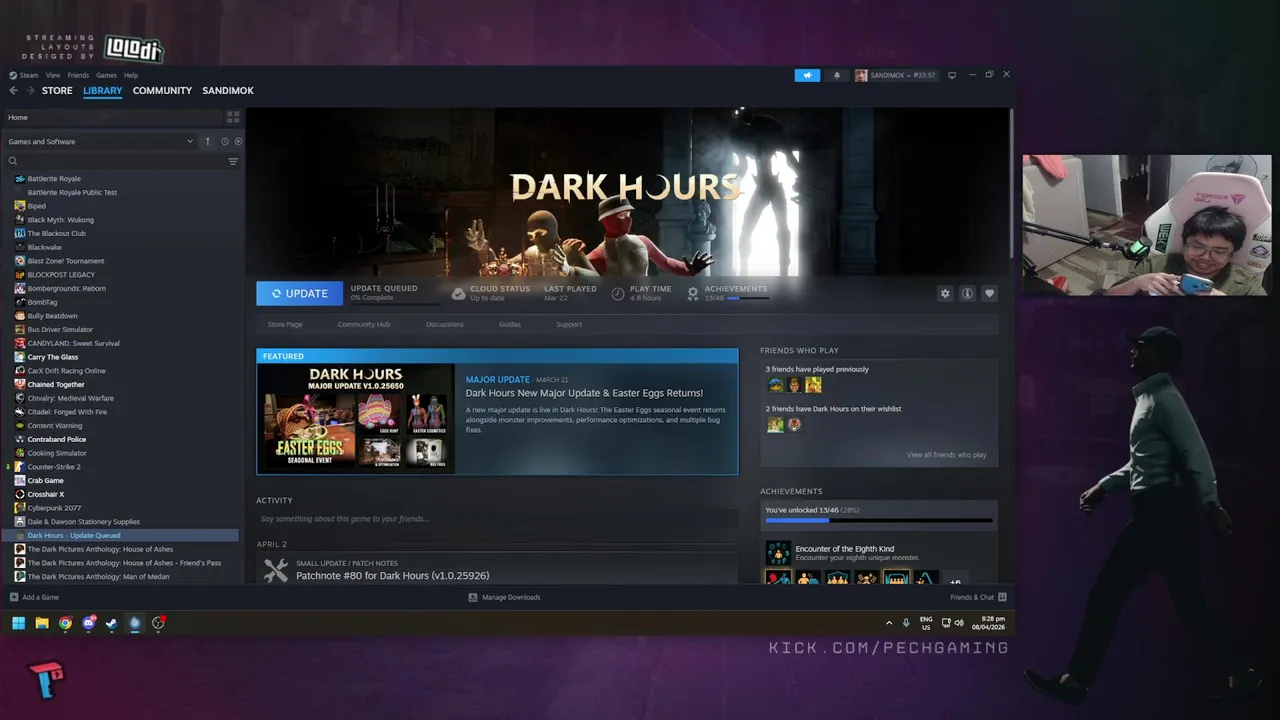View all friends who play
This screenshot has width=1280, height=720.
(946, 455)
